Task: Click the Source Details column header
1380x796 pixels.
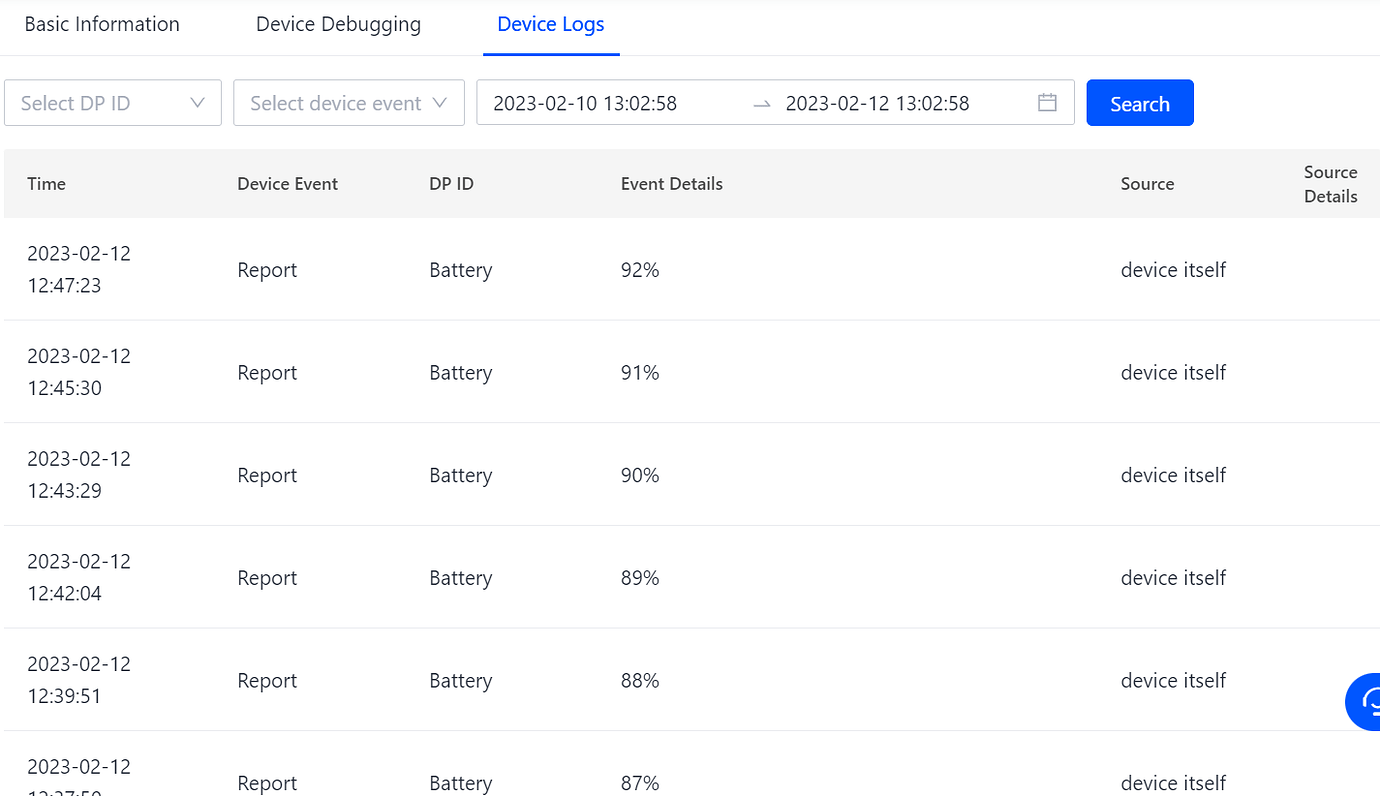Action: [1330, 184]
